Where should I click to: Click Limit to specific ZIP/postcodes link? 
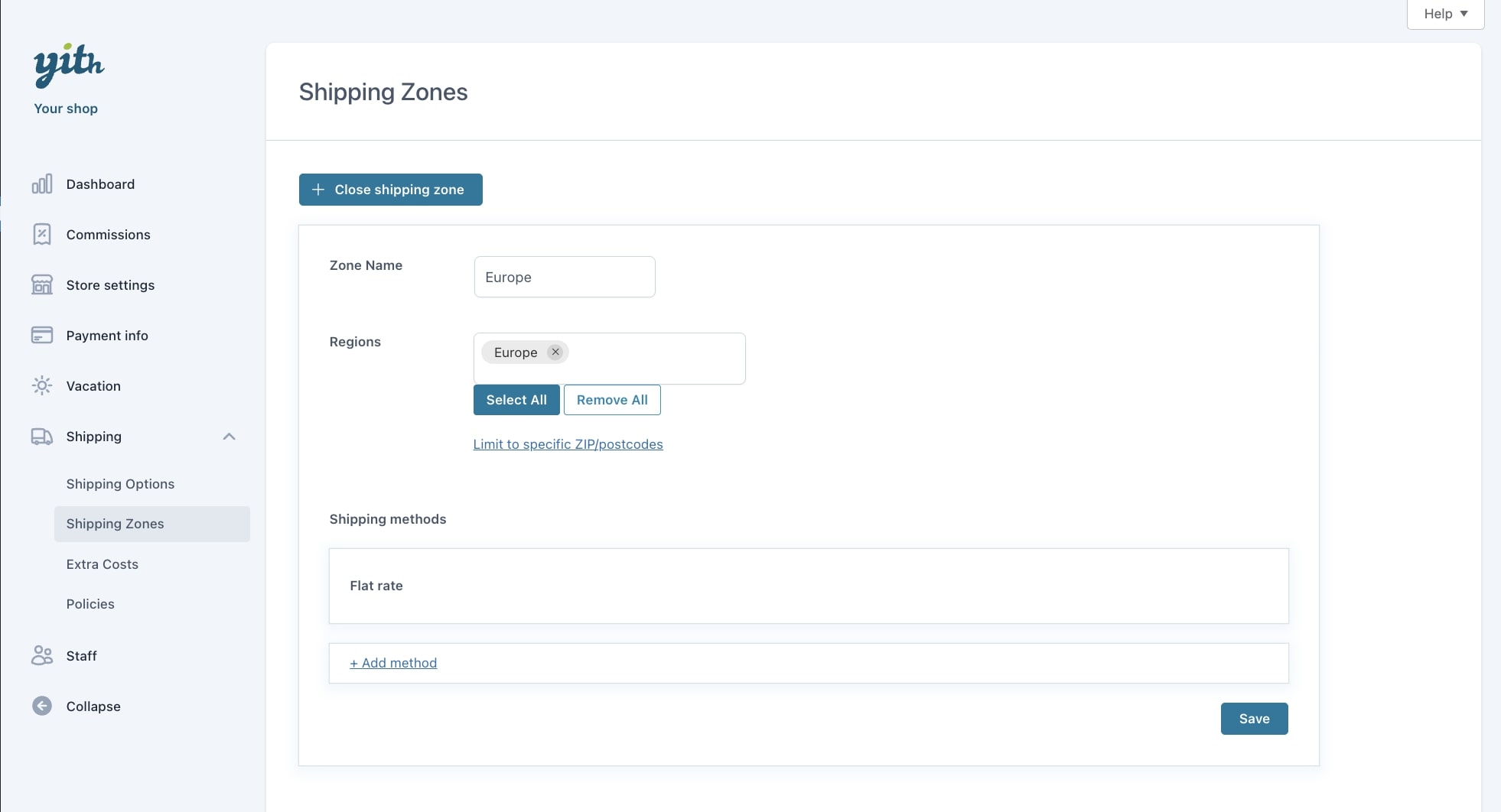(x=568, y=444)
